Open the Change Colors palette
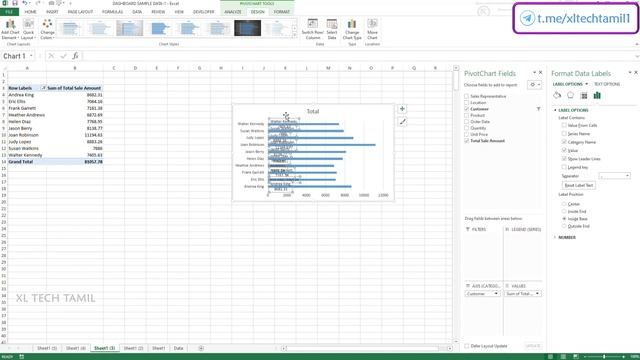 47,29
